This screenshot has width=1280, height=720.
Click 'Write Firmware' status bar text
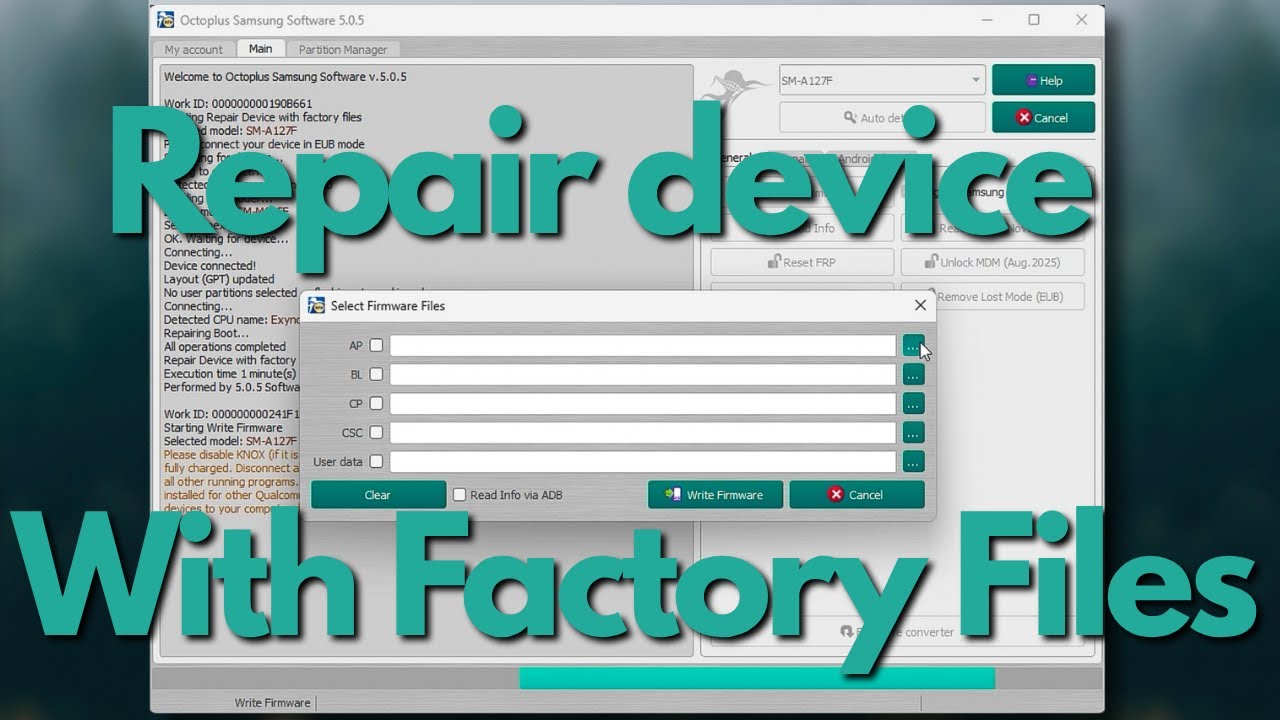(272, 703)
